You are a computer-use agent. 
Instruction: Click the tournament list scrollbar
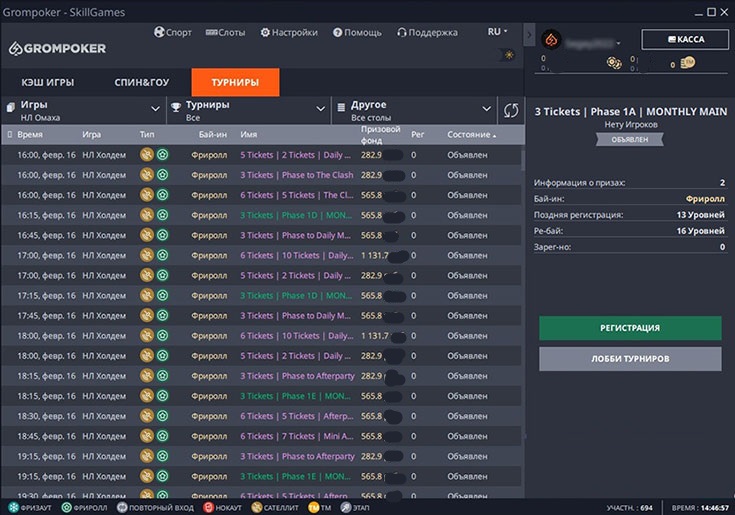[x=523, y=160]
